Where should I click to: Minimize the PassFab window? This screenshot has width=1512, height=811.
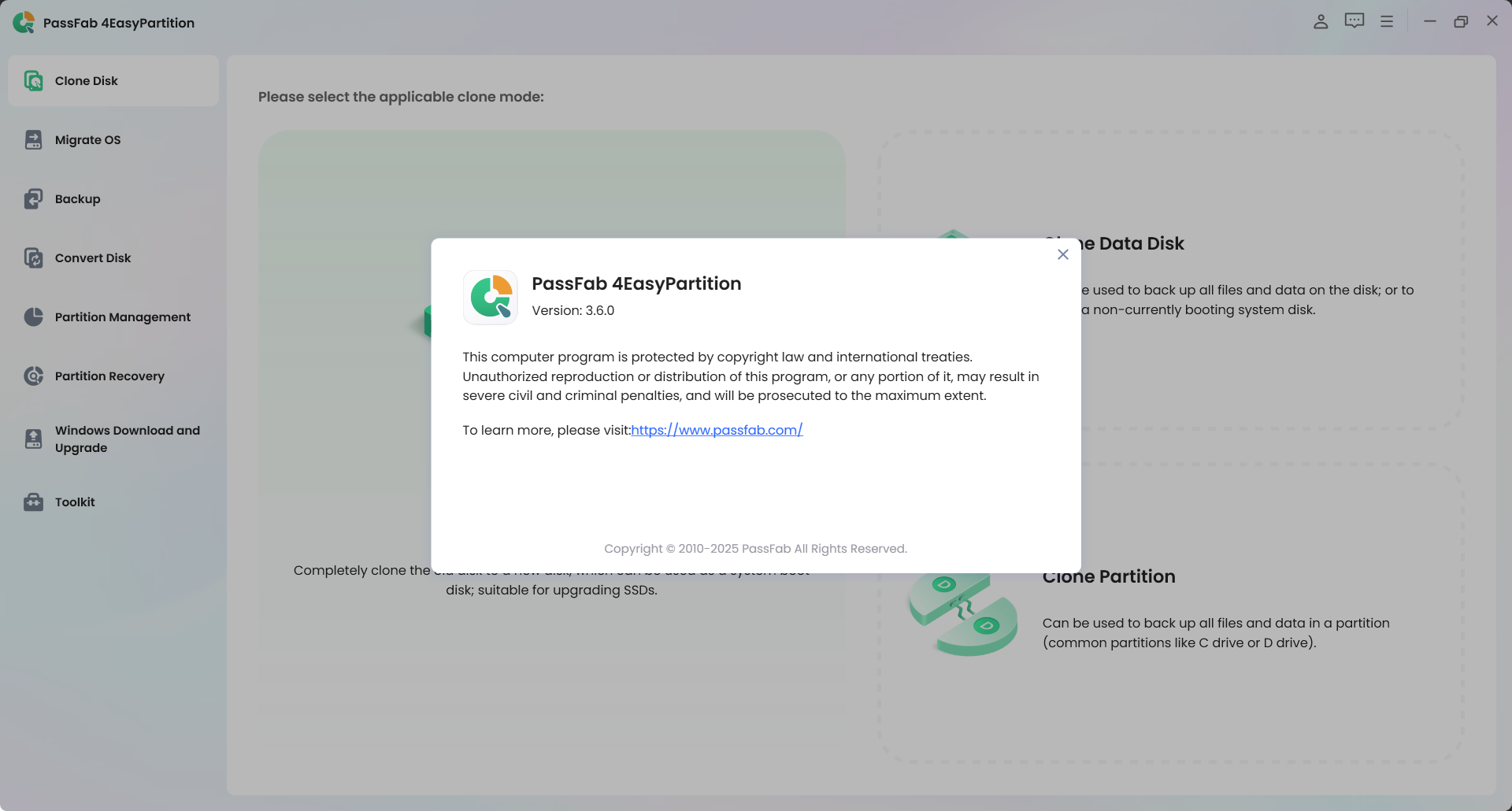(x=1430, y=21)
